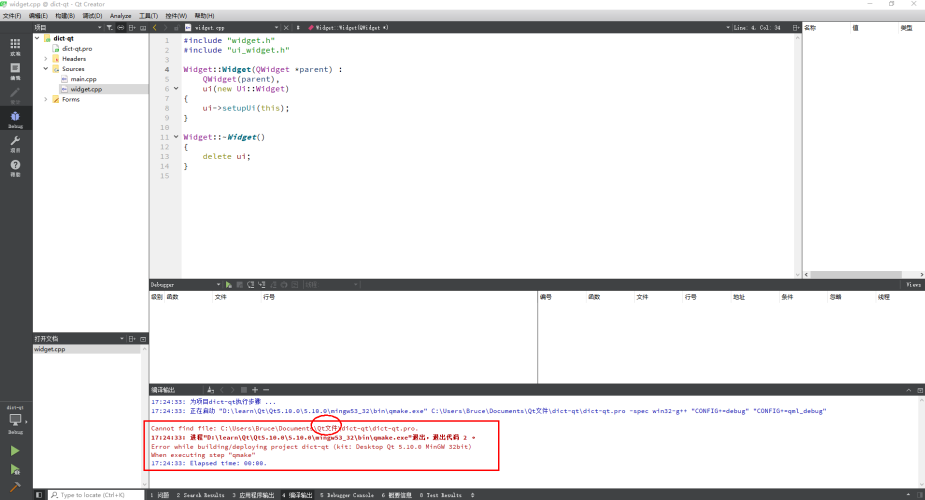Switch to Edit mode in sidebar
Screen dimensions: 925x500
[15, 70]
